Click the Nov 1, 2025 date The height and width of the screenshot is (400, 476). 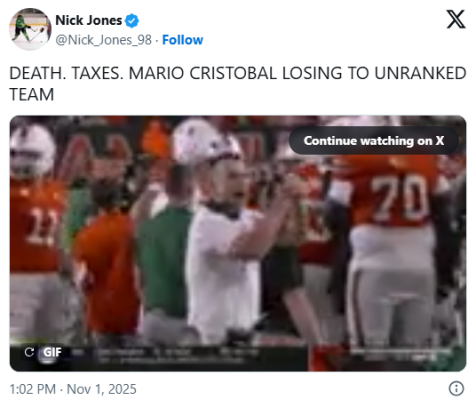point(102,389)
